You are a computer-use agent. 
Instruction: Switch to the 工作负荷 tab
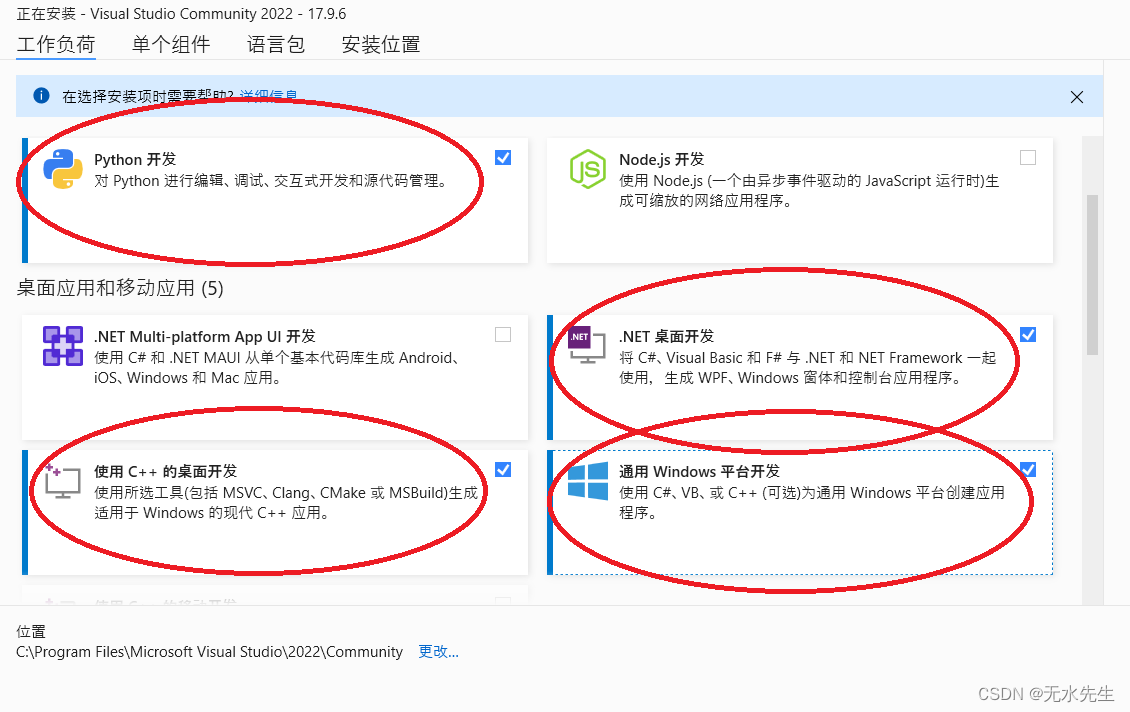56,45
